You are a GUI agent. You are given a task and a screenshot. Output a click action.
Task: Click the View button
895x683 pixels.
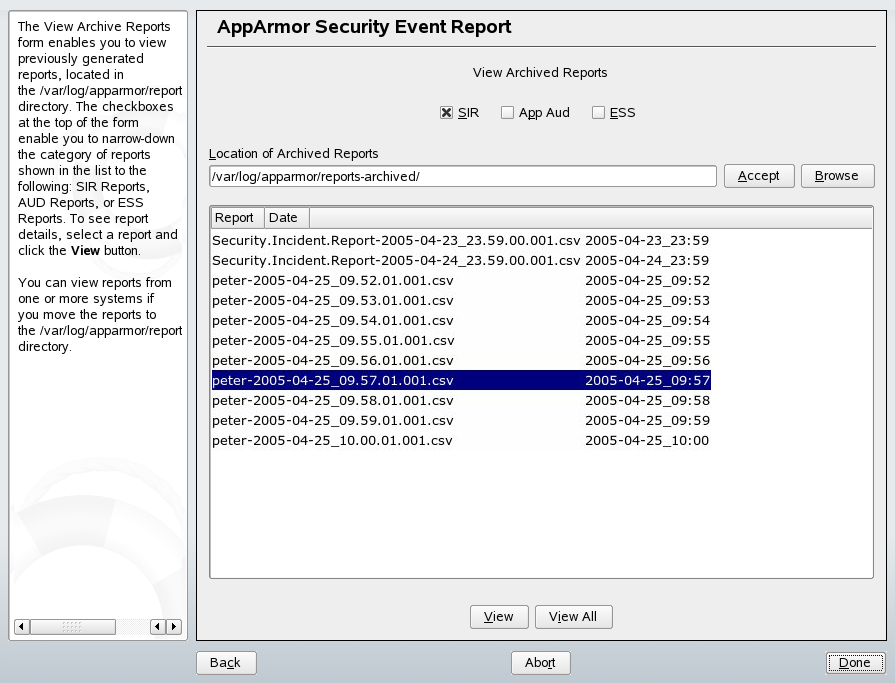(499, 617)
